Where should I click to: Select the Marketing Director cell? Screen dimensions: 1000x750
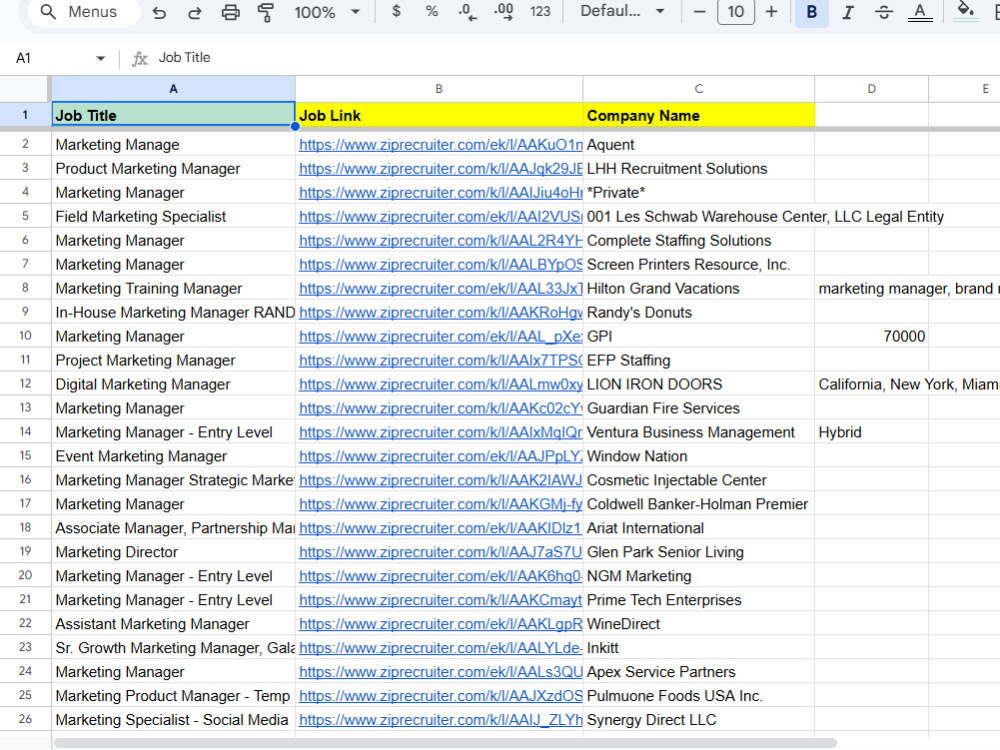click(x=173, y=552)
